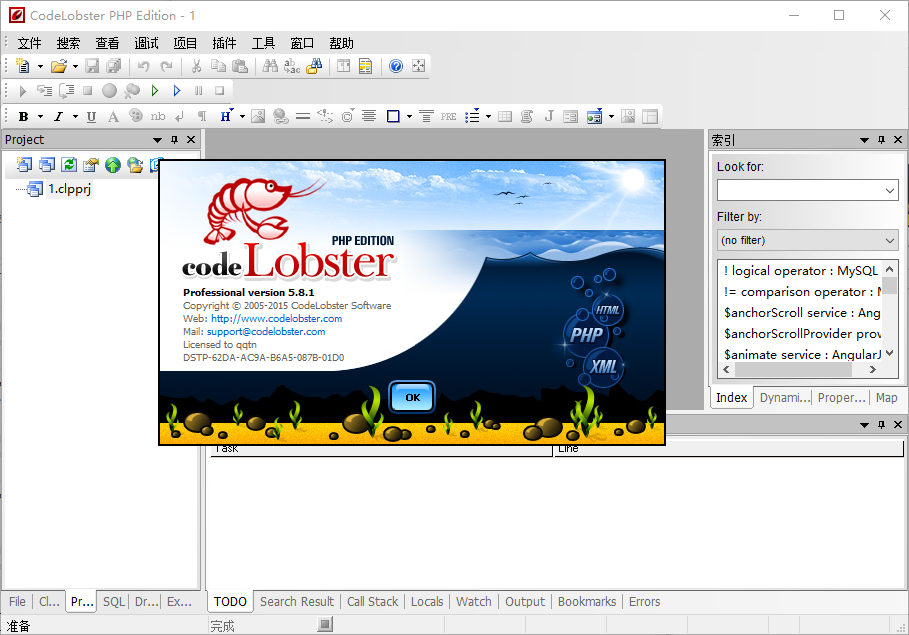Screen dimensions: 909x635
Task: Click the Bold formatting icon
Action: point(24,117)
